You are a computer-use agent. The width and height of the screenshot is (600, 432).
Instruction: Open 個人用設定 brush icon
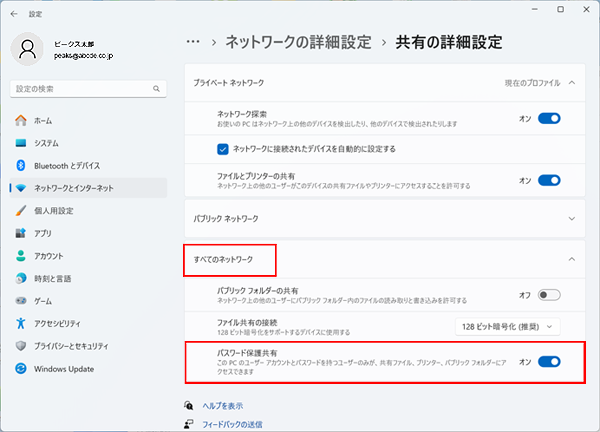click(21, 211)
